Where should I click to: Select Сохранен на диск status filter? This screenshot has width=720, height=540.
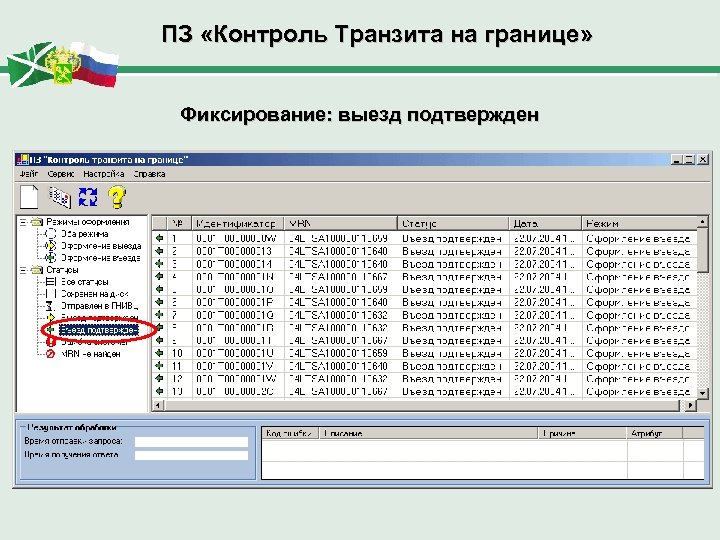tap(95, 294)
